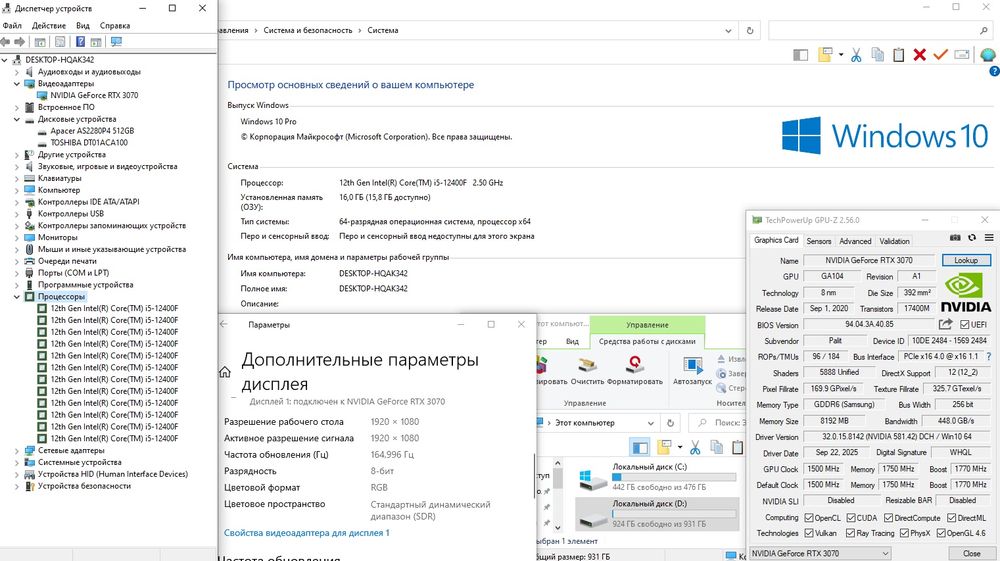Click the BIOS export share icon in GPU-Z
The height and width of the screenshot is (561, 1000).
click(x=946, y=324)
